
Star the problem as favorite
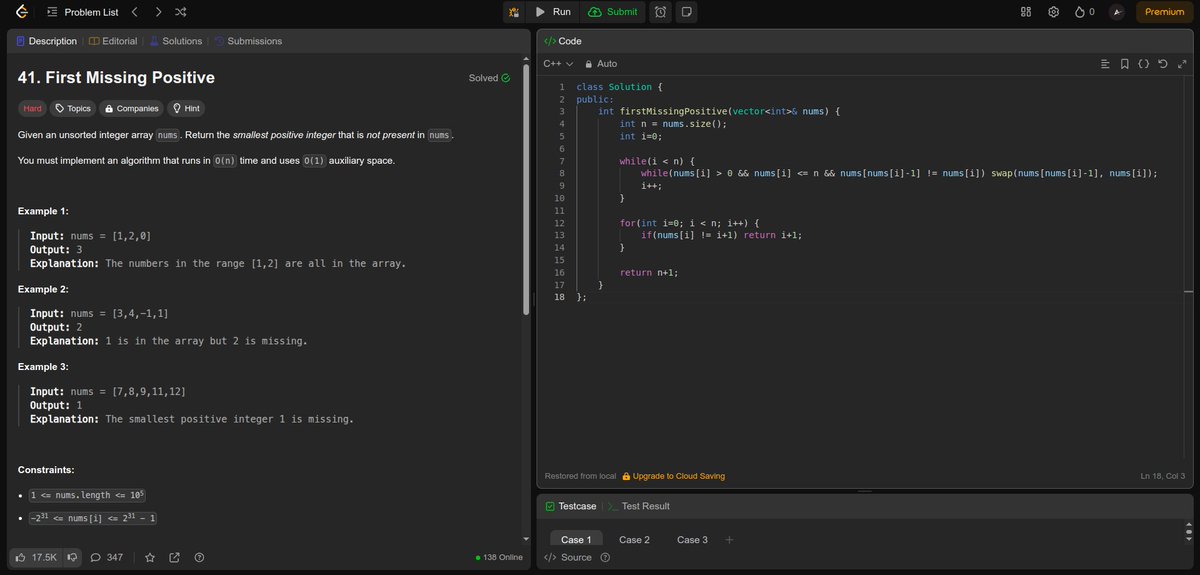click(150, 557)
